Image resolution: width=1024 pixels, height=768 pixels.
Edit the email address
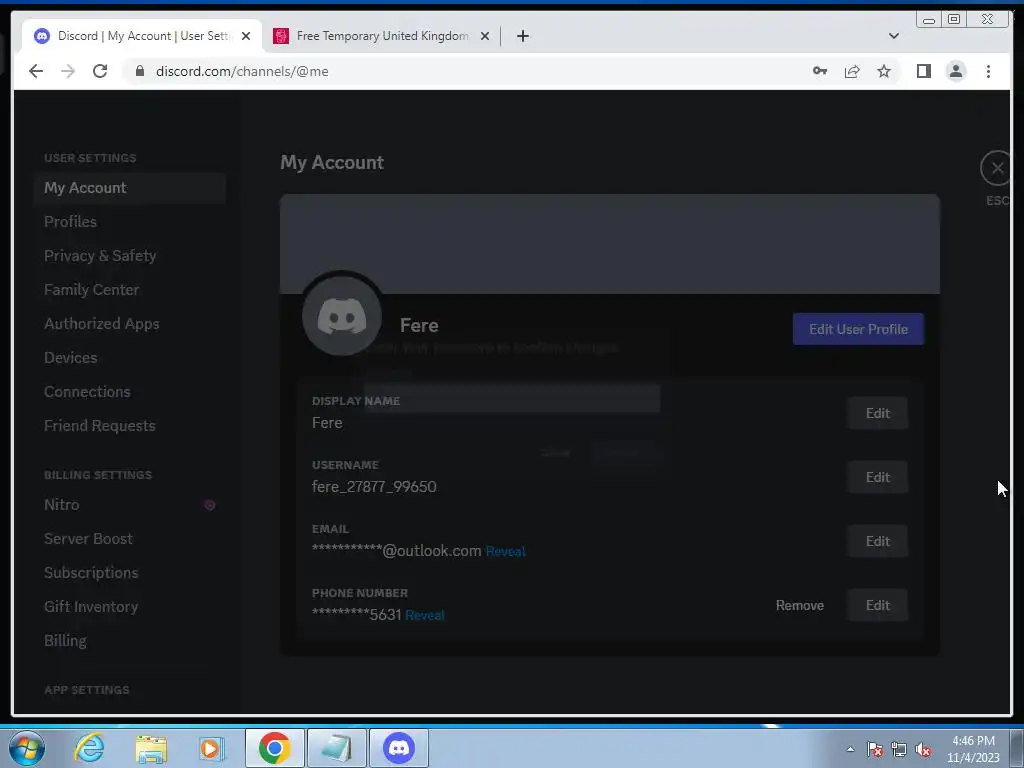[x=877, y=541]
